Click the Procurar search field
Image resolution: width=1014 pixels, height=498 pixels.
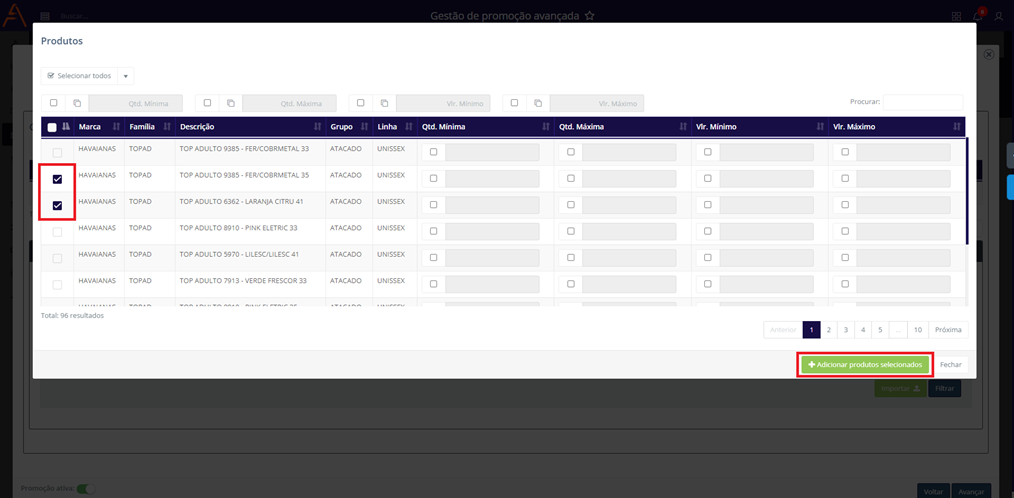[922, 102]
